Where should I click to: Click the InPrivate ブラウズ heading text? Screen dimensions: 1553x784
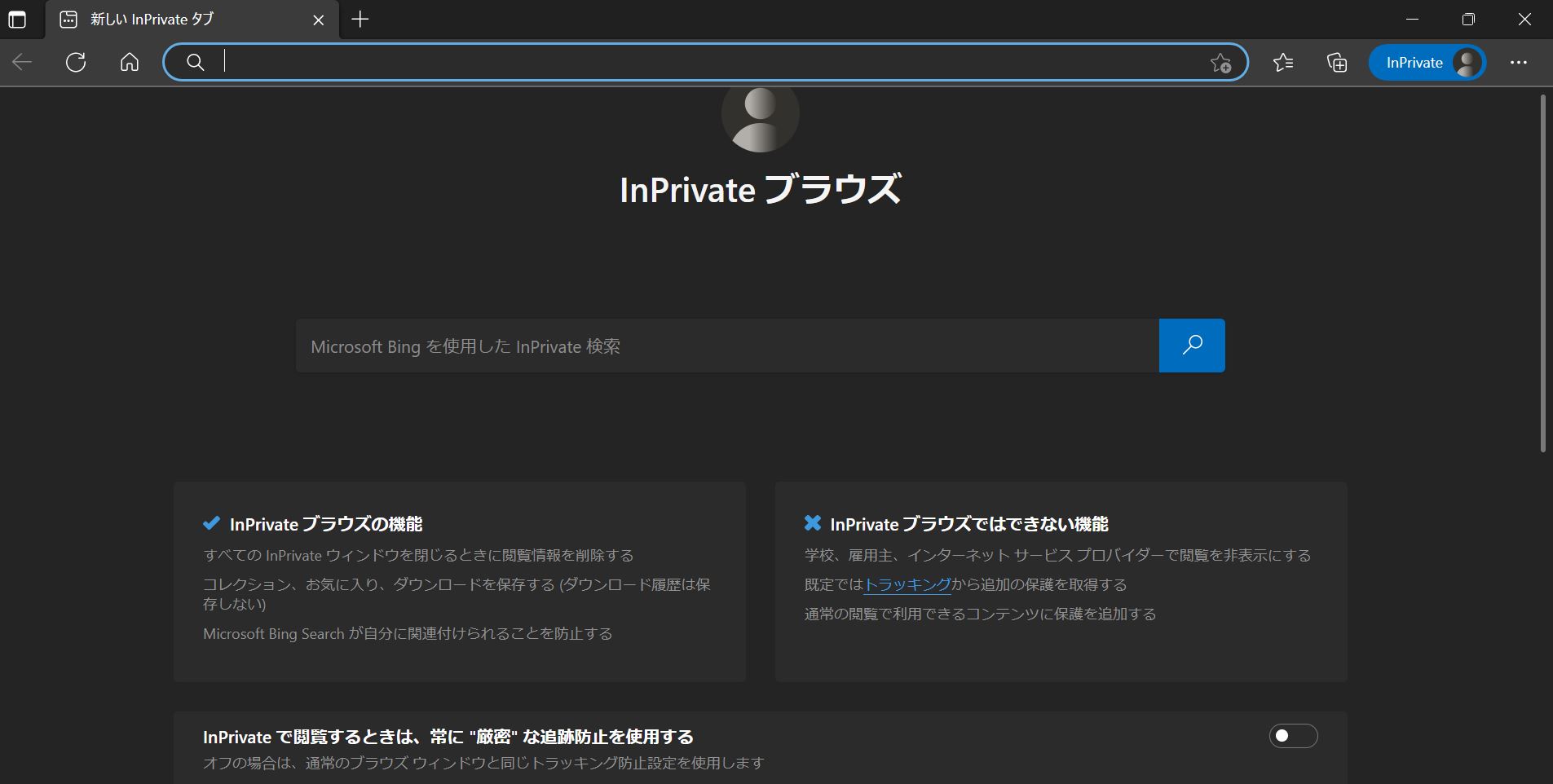[760, 189]
